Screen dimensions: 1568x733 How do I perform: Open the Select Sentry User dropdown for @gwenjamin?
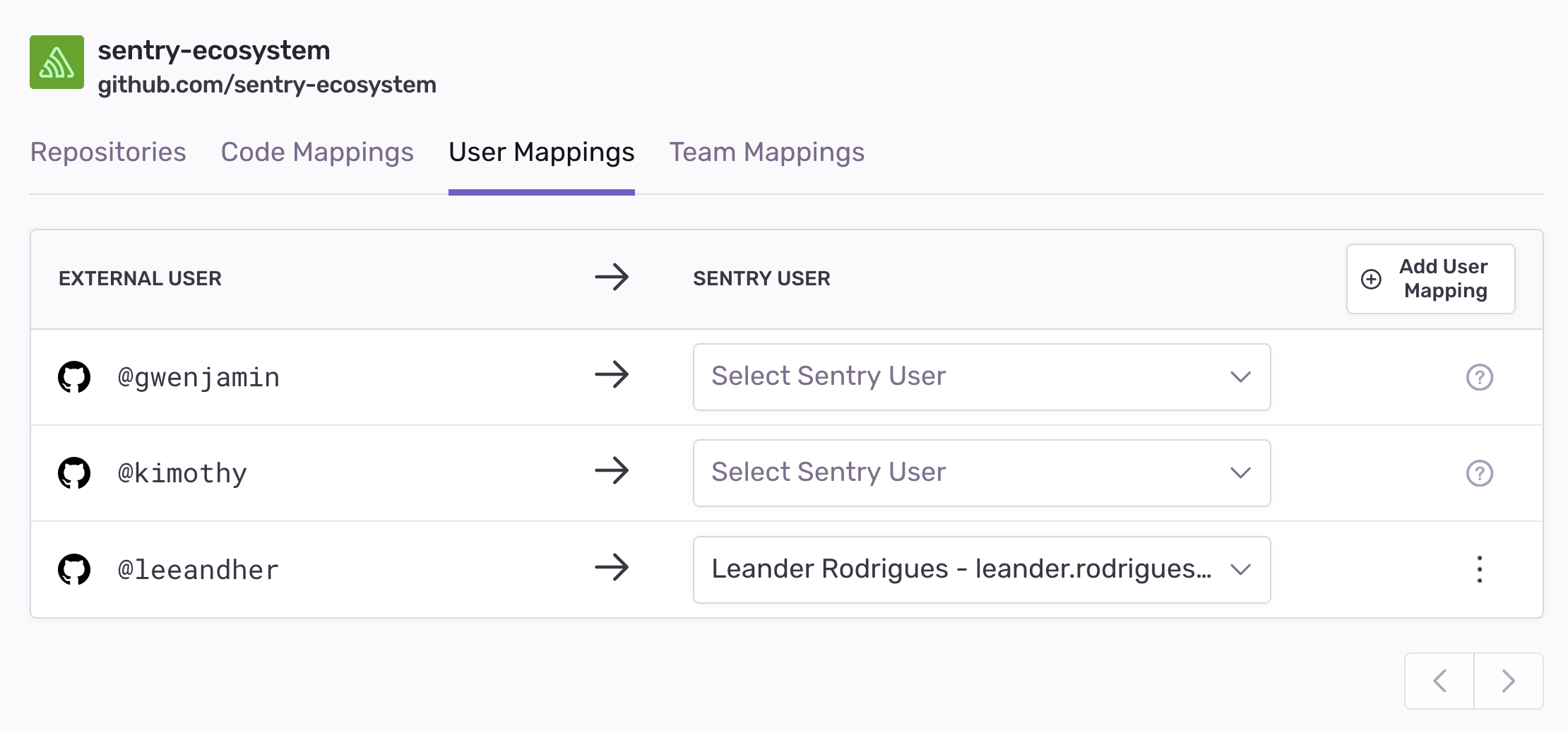[x=981, y=377]
